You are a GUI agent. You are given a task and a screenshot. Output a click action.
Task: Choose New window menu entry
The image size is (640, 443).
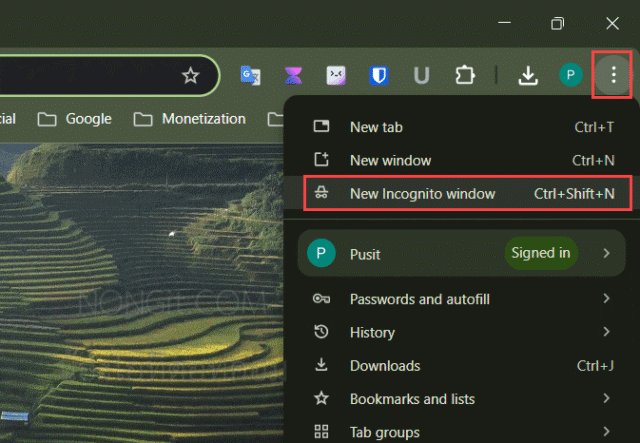click(462, 160)
